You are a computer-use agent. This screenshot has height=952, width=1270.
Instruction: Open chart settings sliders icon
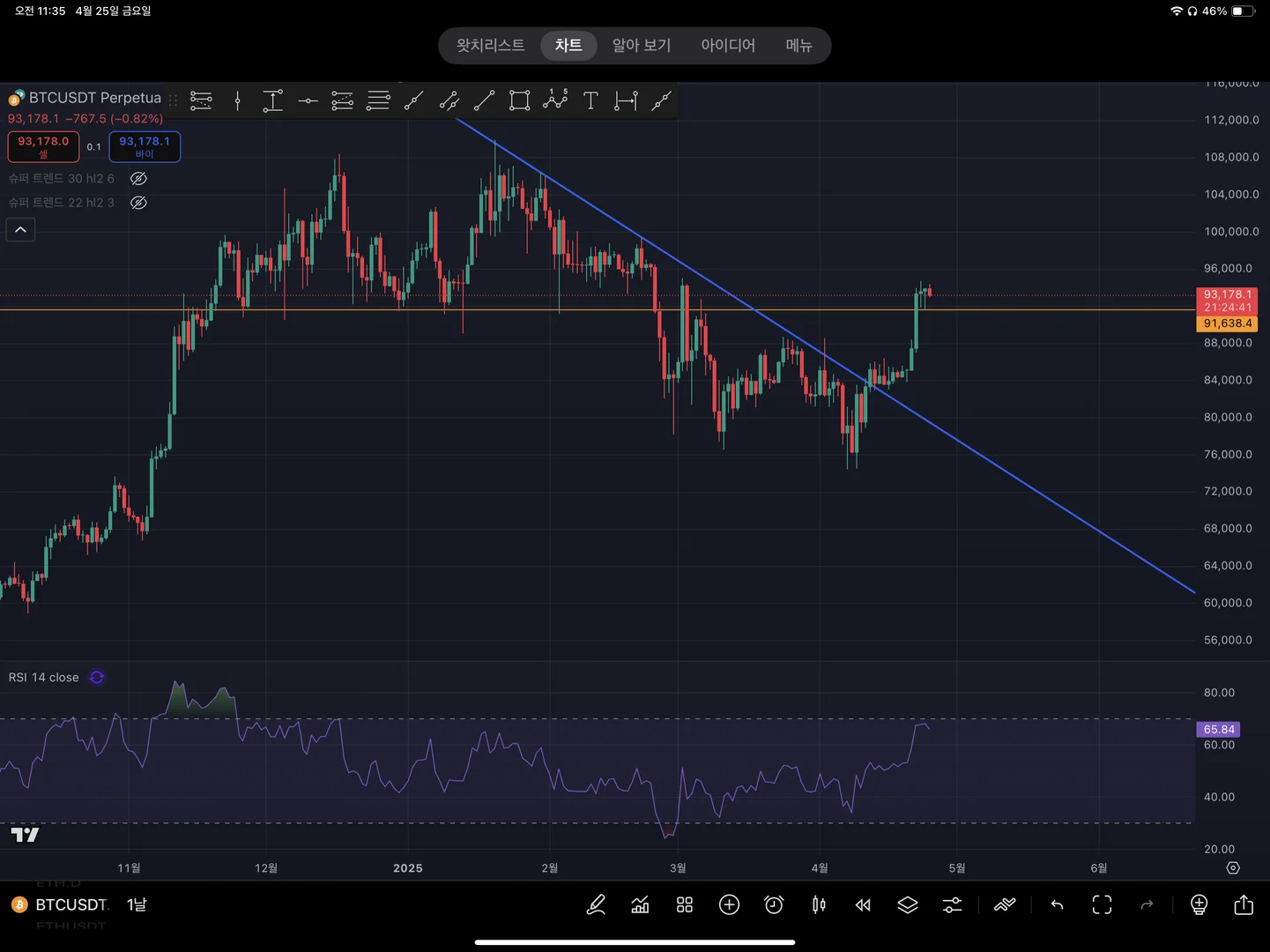tap(953, 904)
